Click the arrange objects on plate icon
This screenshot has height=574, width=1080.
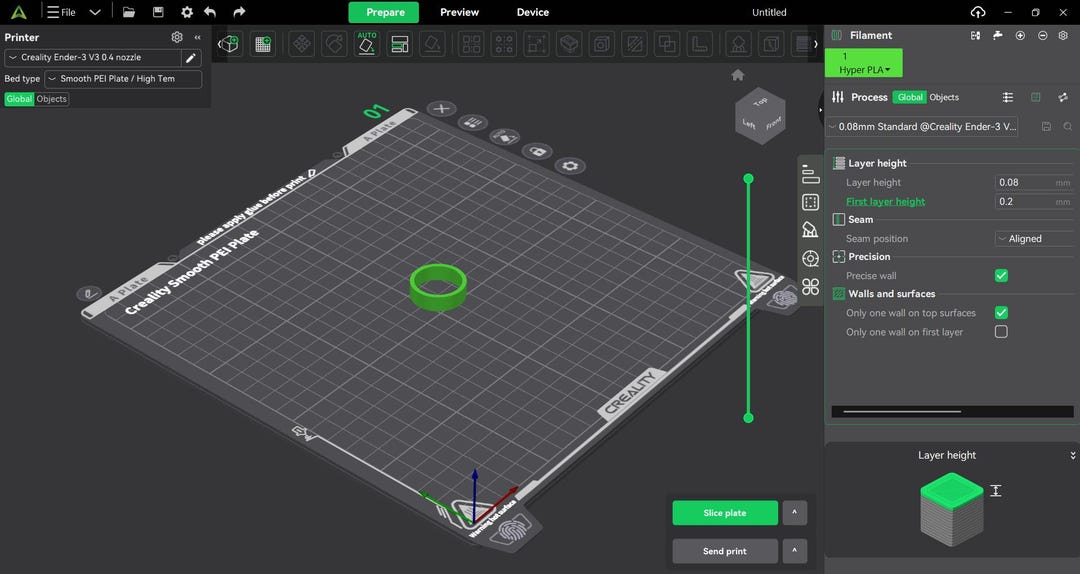472,123
